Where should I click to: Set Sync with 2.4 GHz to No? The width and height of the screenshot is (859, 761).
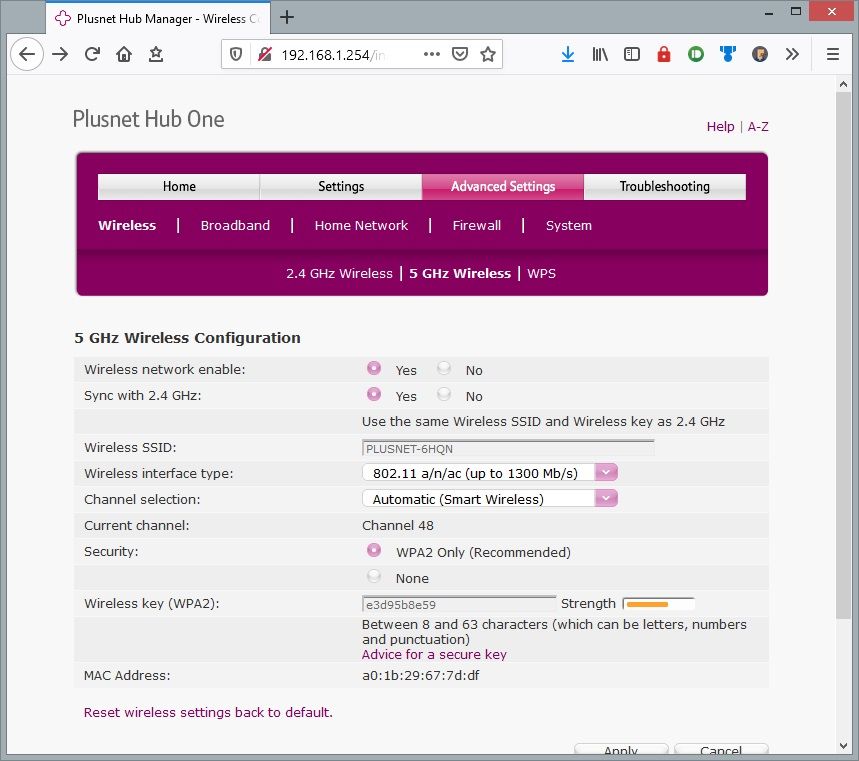444,395
